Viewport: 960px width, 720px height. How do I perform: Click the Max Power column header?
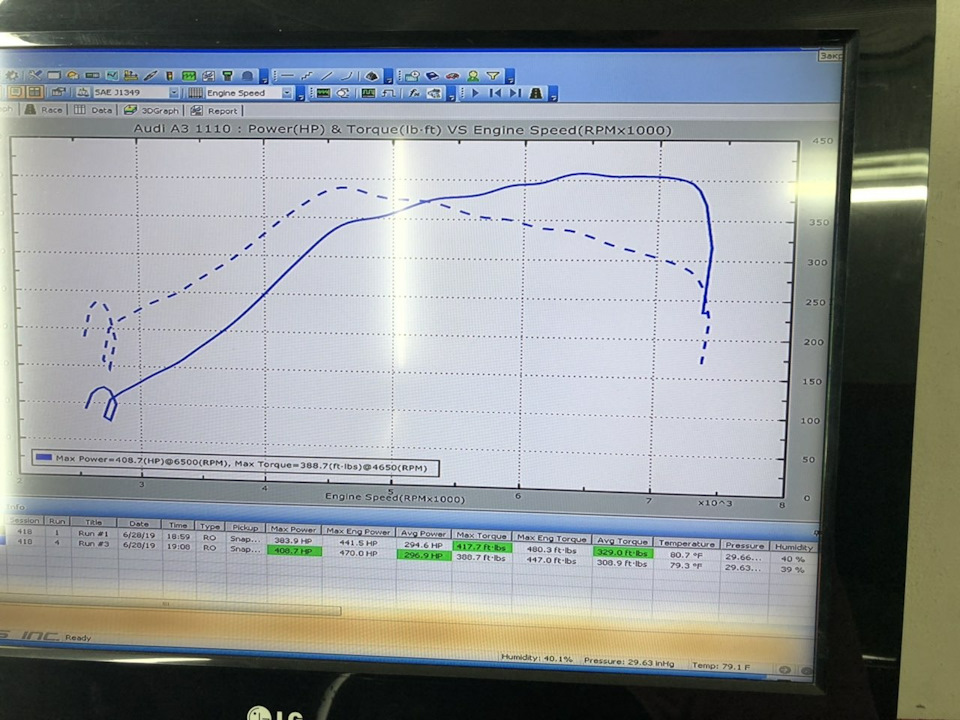[293, 530]
